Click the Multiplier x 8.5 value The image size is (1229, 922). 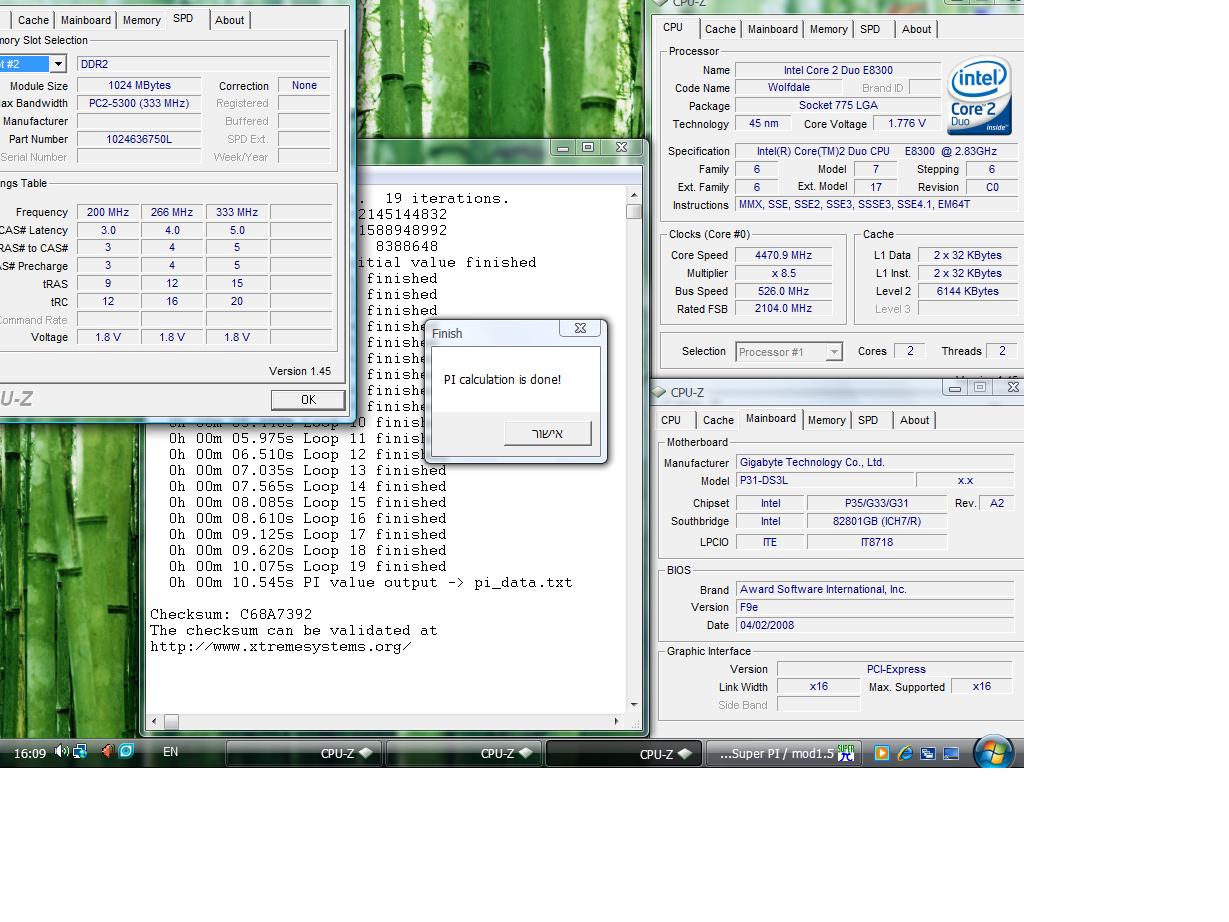pyautogui.click(x=783, y=273)
